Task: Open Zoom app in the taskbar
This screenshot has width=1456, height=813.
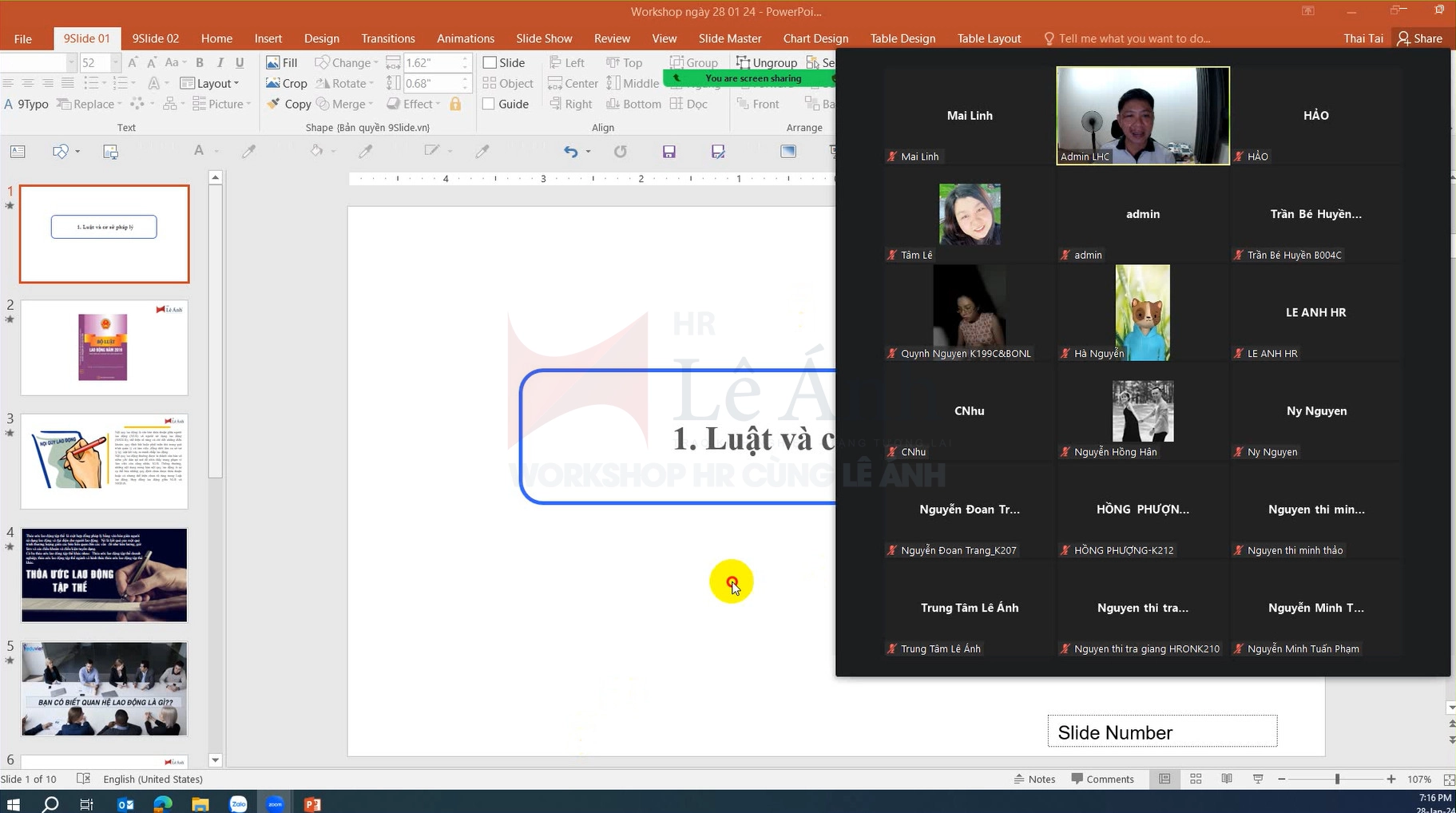Action: (276, 803)
